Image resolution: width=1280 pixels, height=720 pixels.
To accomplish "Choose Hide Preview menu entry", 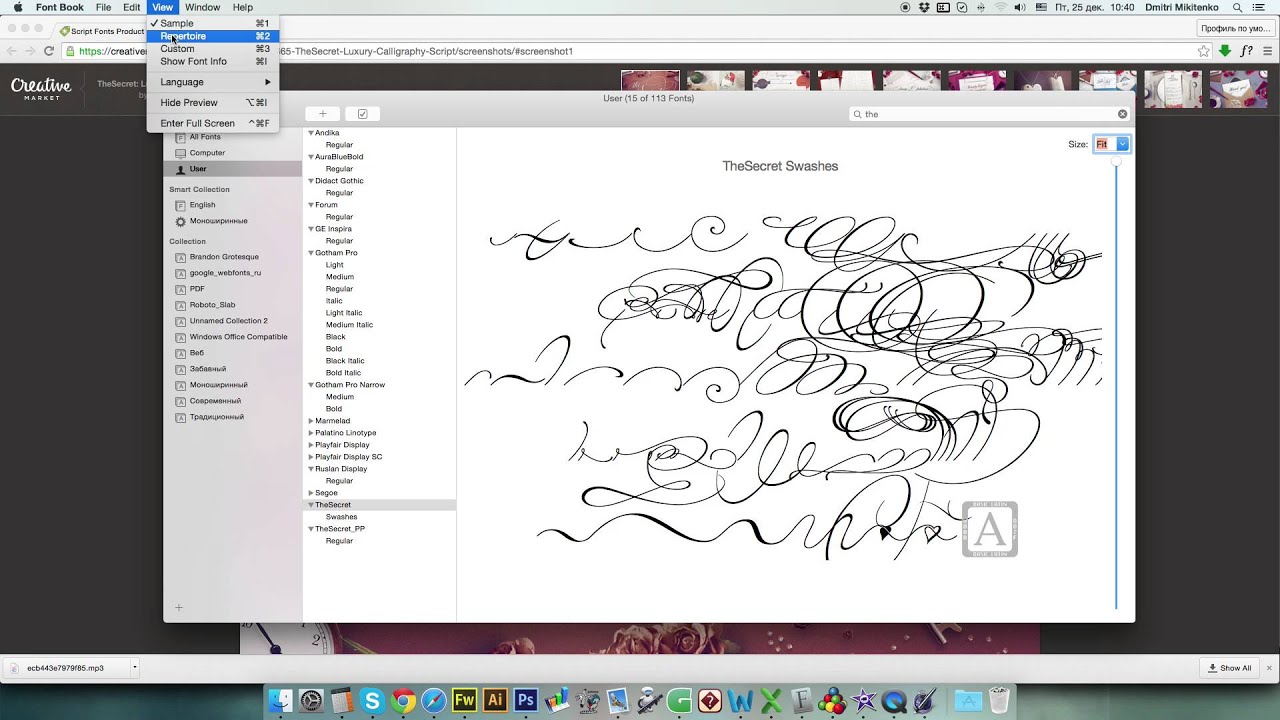I will 213,103.
